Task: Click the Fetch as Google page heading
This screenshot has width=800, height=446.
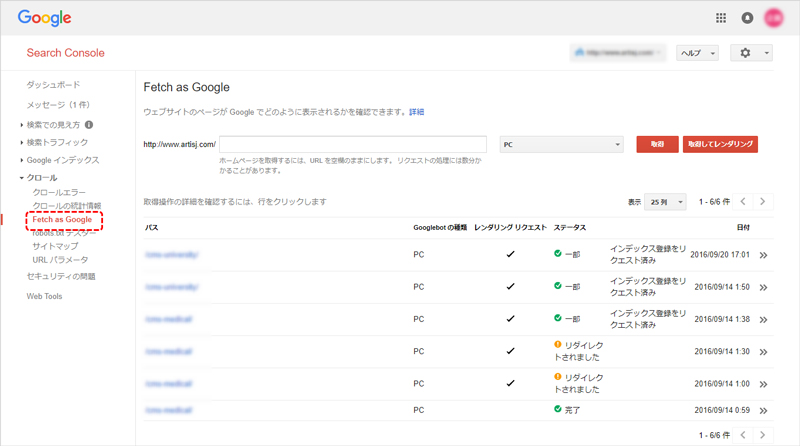Action: click(187, 87)
